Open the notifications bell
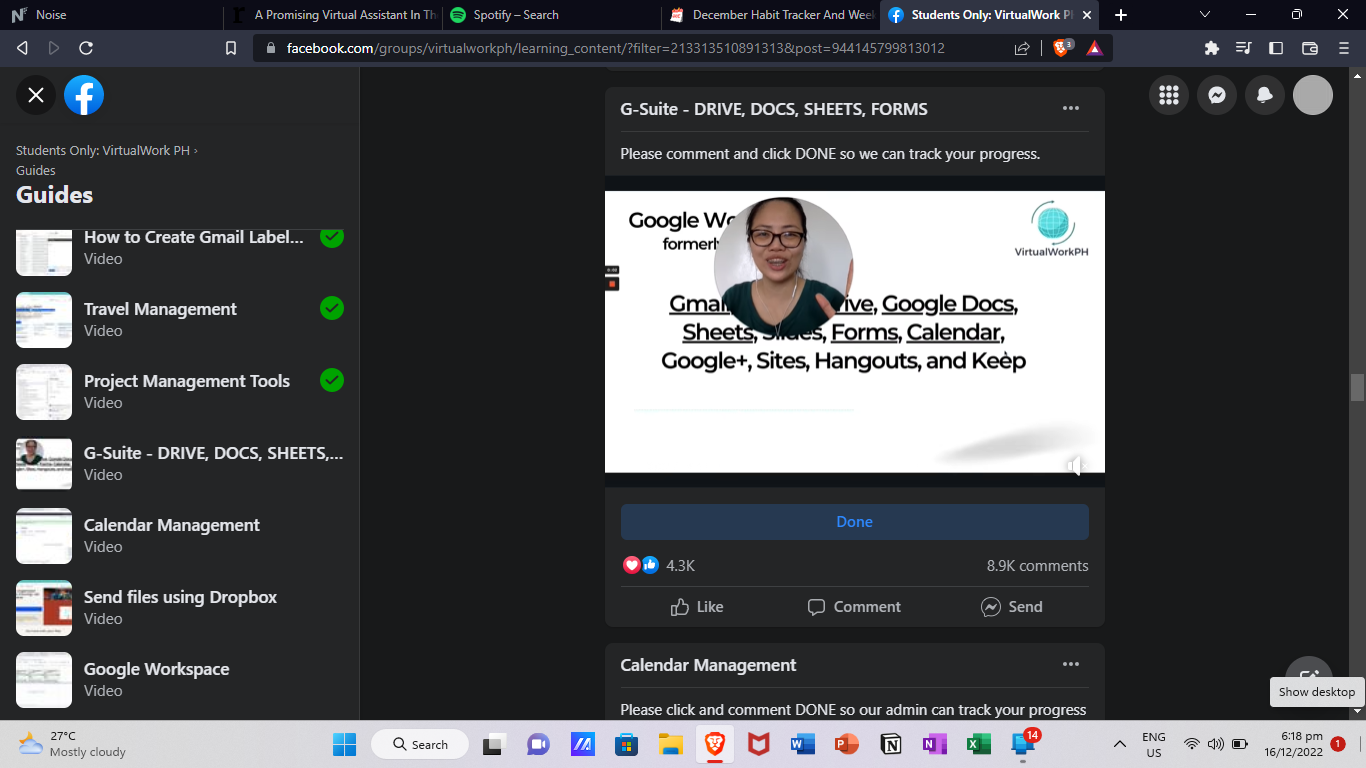The image size is (1366, 768). [1265, 95]
